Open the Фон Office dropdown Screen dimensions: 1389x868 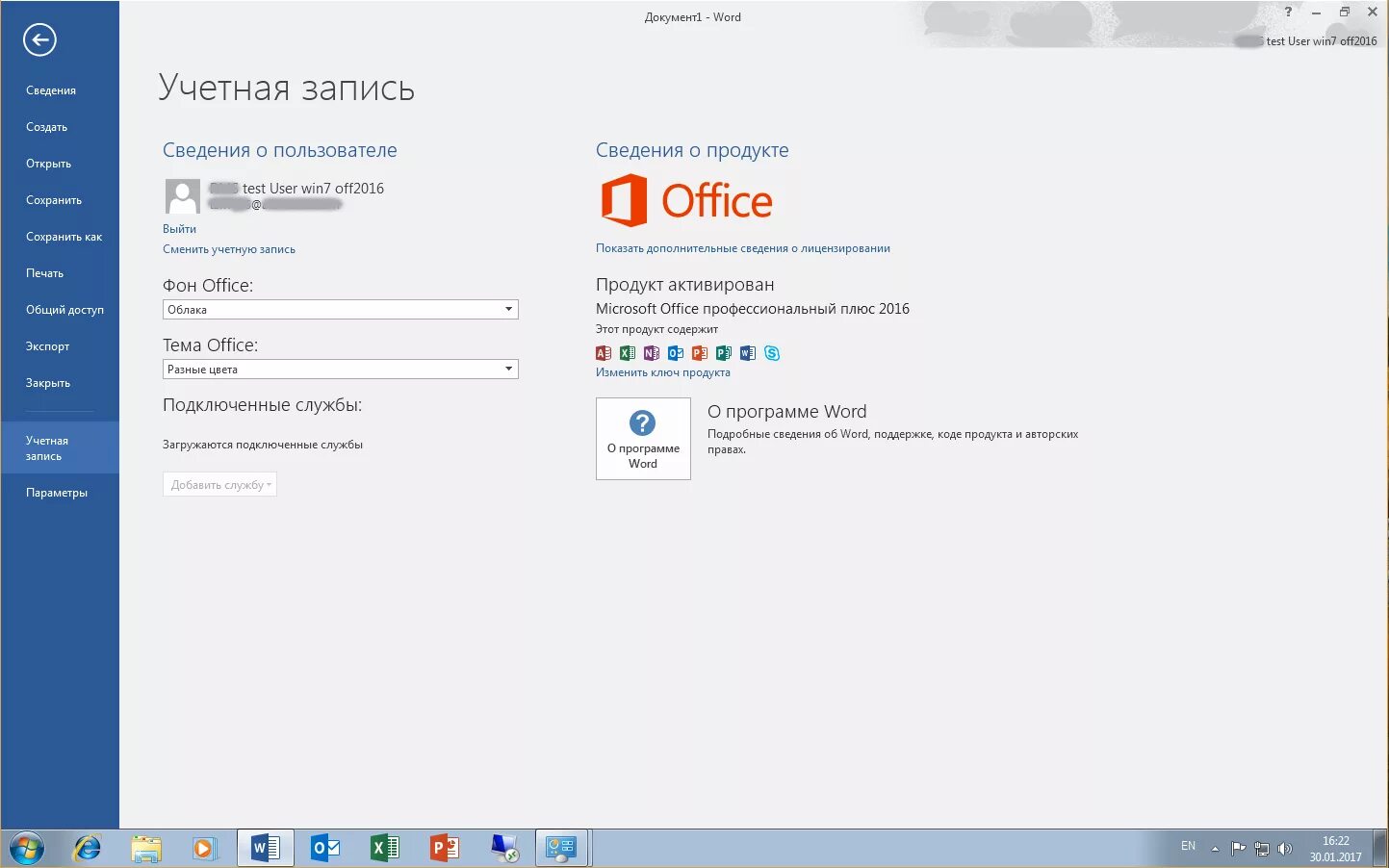coord(341,310)
